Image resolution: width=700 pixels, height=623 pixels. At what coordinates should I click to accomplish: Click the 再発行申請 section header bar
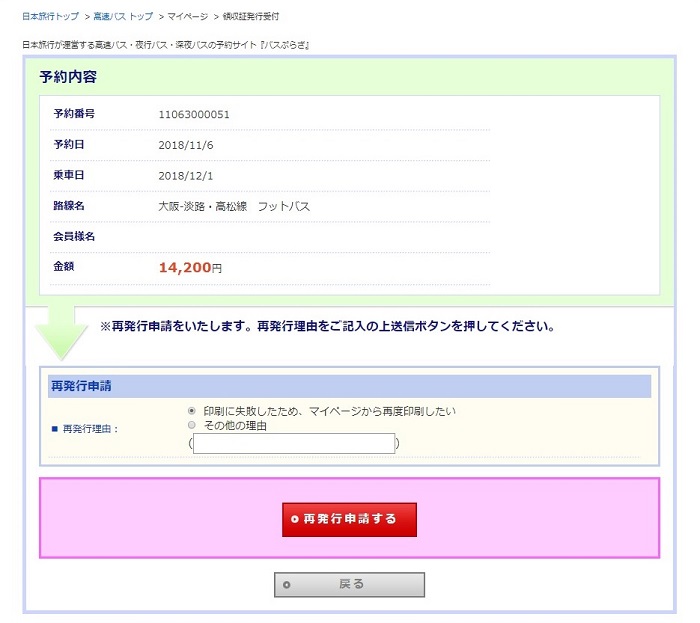tap(349, 386)
